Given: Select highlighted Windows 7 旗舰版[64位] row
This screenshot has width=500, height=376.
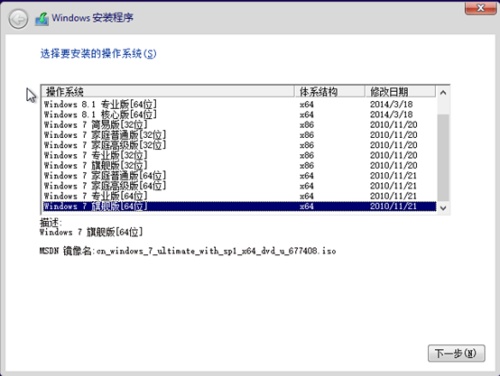Looking at the screenshot, I should point(239,206).
